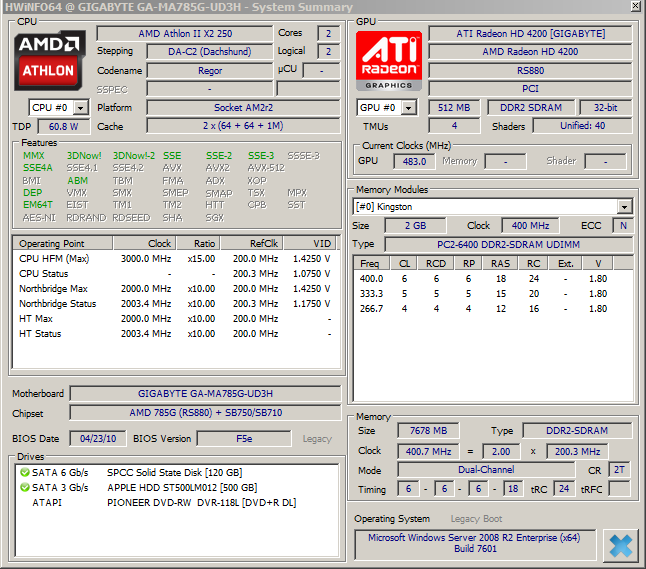Viewport: 646px width, 569px height.
Task: Click the PC2-6400 DDR2-SDRAM UDIMM type field
Action: pyautogui.click(x=508, y=245)
